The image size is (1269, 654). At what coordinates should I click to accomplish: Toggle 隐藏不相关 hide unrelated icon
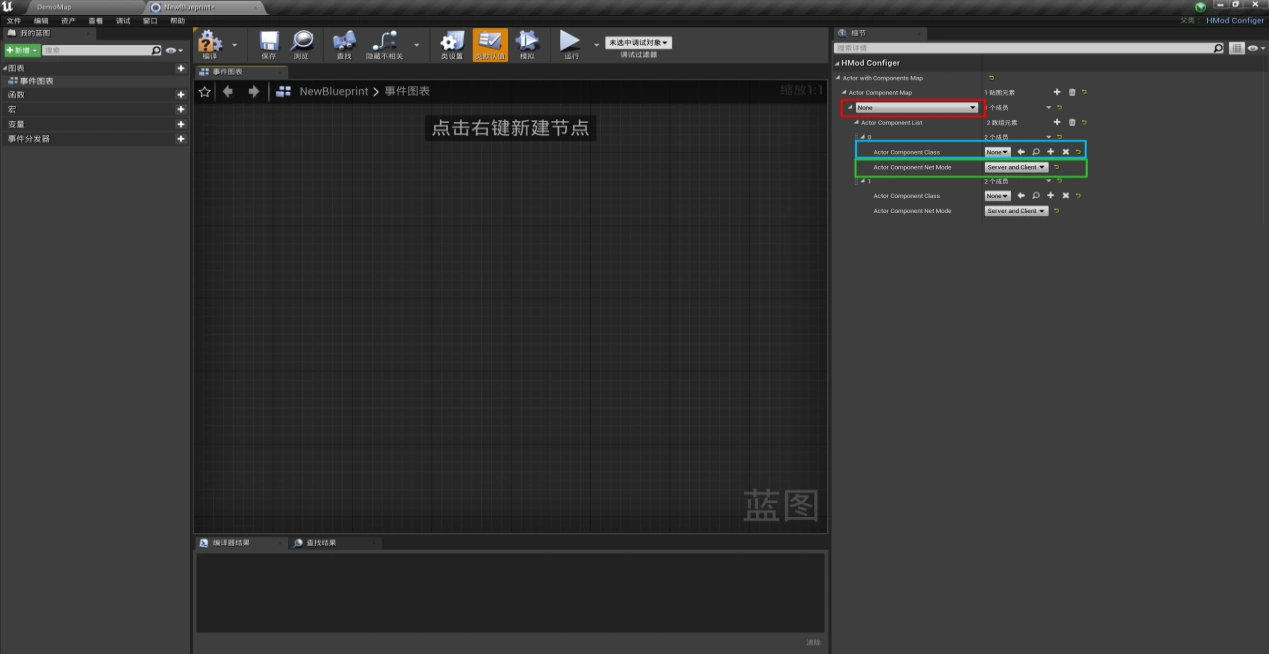click(385, 44)
